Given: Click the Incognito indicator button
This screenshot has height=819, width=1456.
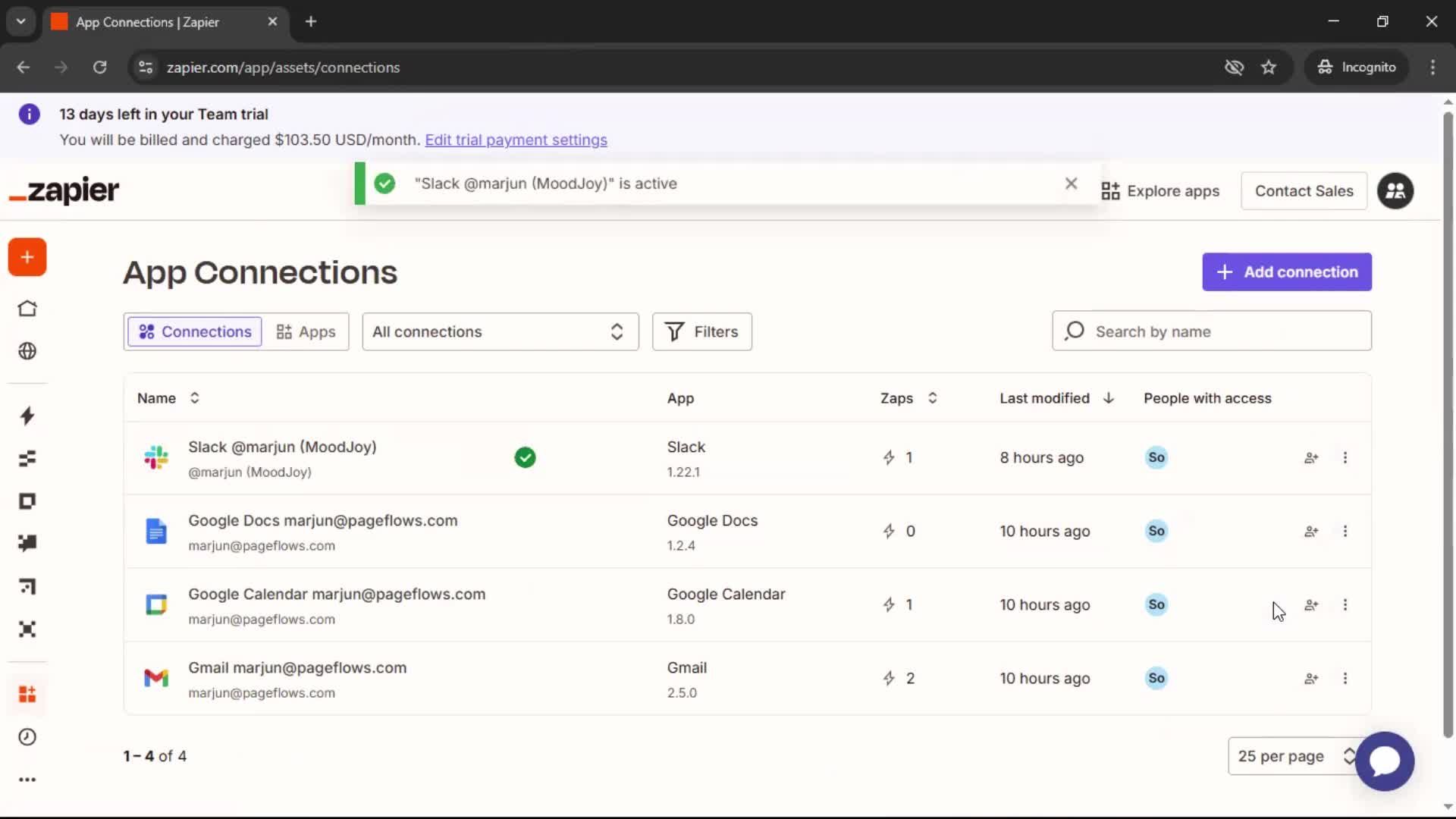Looking at the screenshot, I should [x=1357, y=67].
